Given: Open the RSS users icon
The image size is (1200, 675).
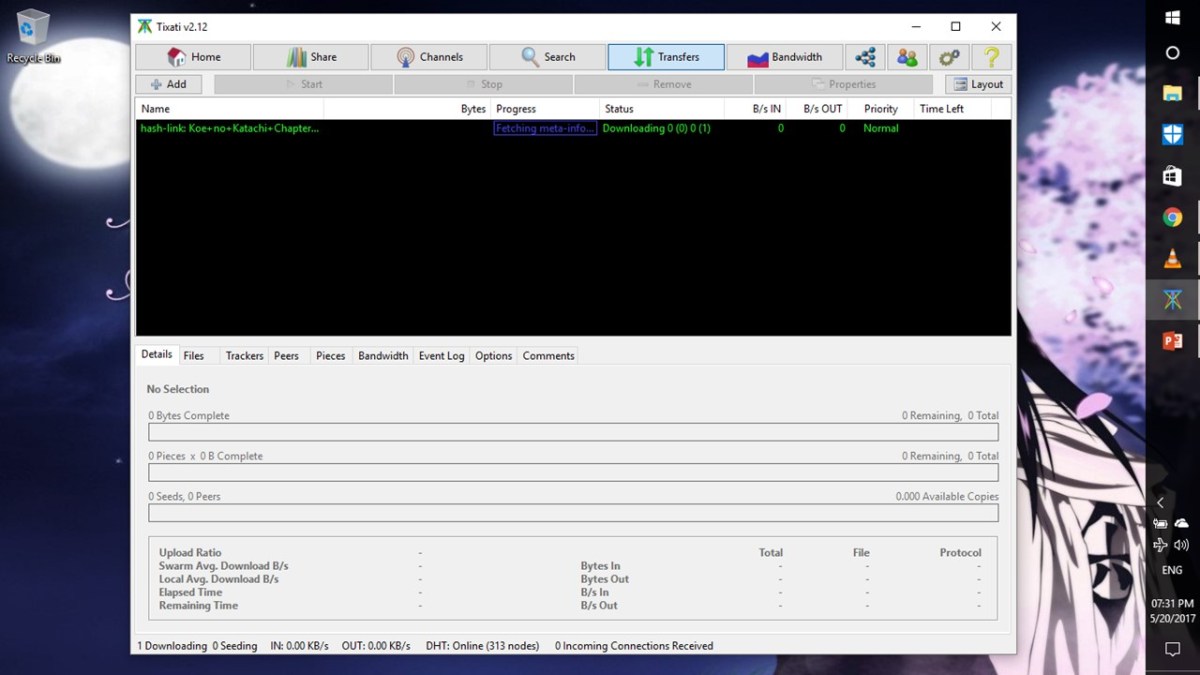Looking at the screenshot, I should pos(907,57).
